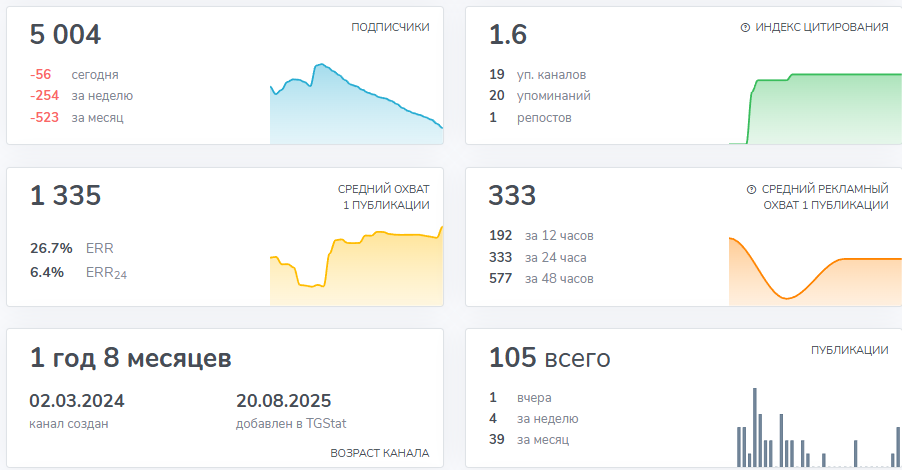902x470 pixels.
Task: Open the publications bar chart
Action: [x=815, y=430]
